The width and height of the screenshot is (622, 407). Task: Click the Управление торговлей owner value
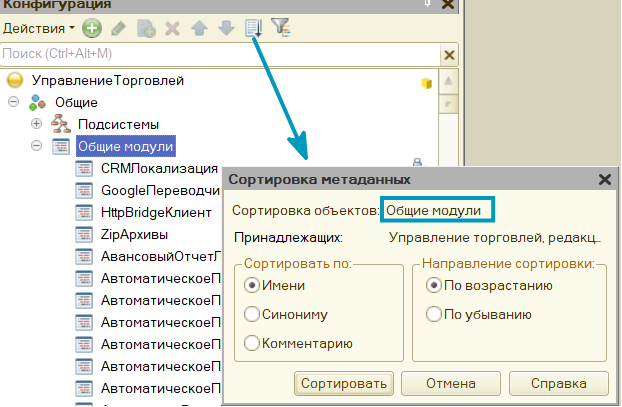click(x=495, y=237)
